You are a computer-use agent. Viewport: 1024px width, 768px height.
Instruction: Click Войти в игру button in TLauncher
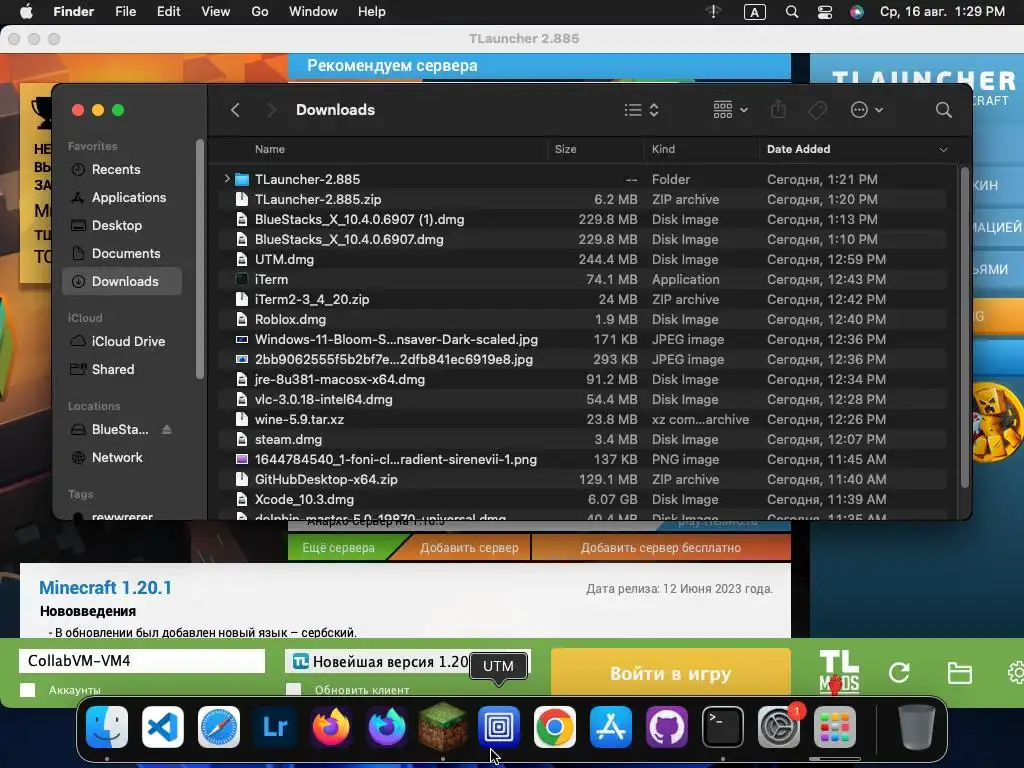671,673
